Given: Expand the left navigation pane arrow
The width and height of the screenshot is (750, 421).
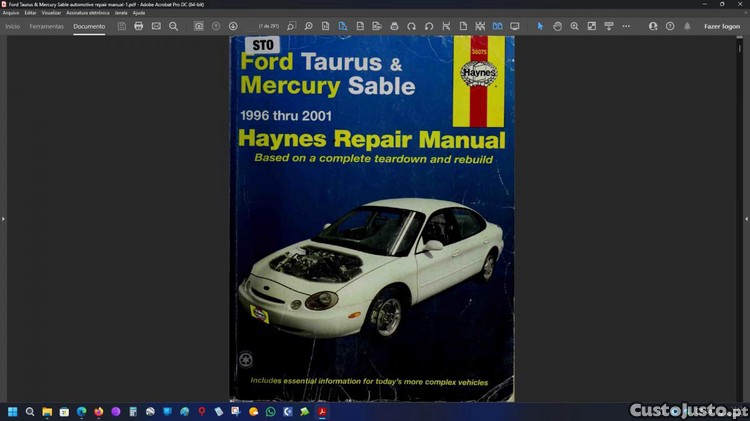Looking at the screenshot, I should point(3,218).
